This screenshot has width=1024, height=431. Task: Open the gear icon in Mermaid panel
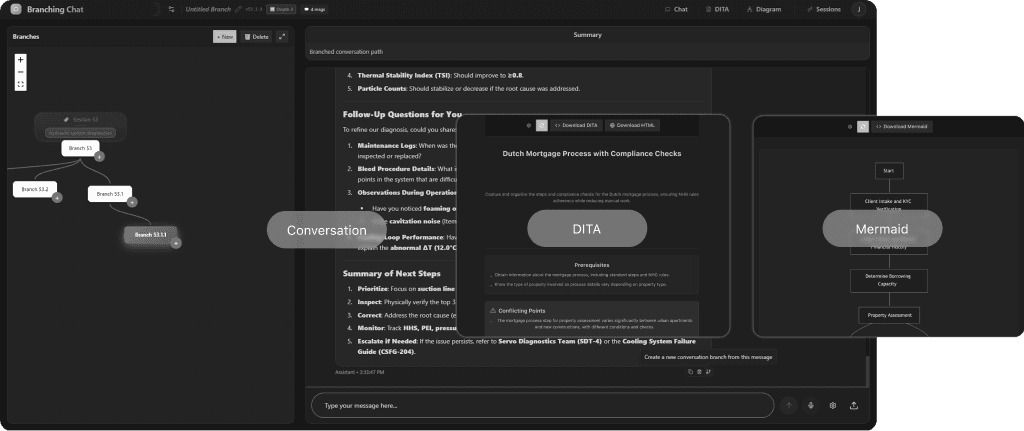pos(850,127)
